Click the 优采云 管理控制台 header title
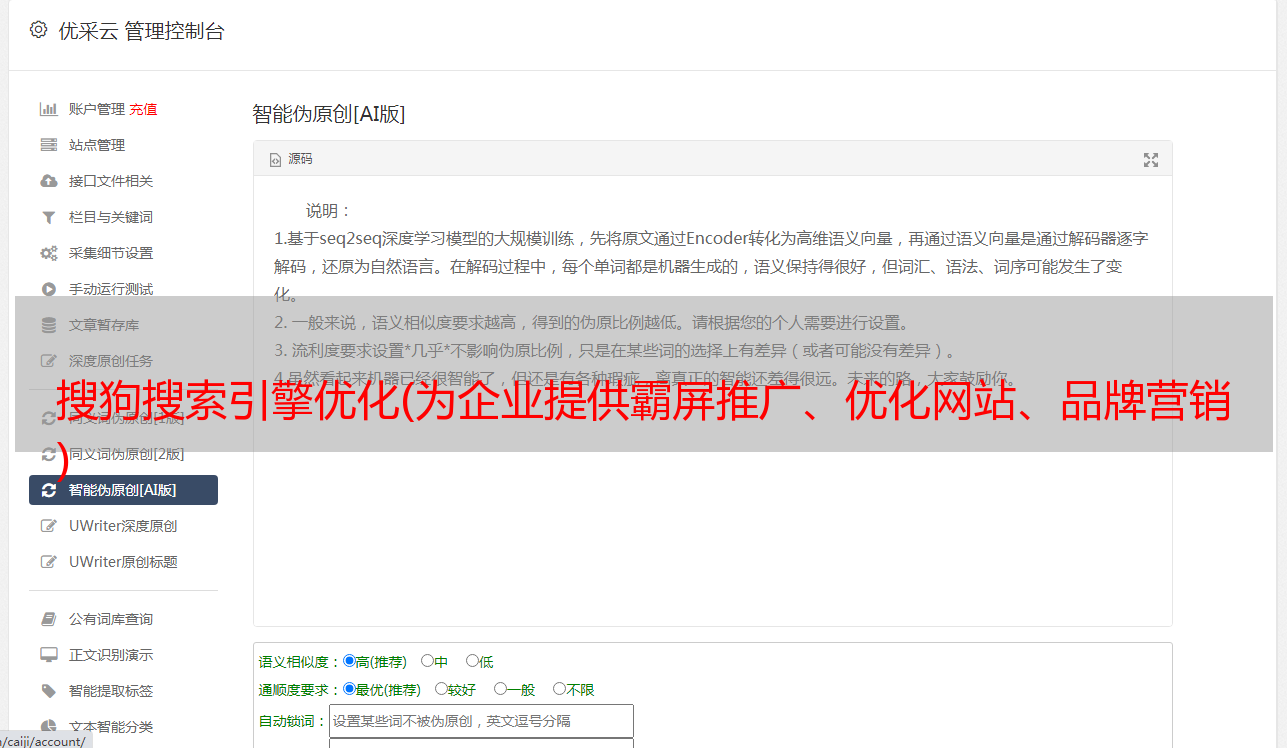 [141, 31]
